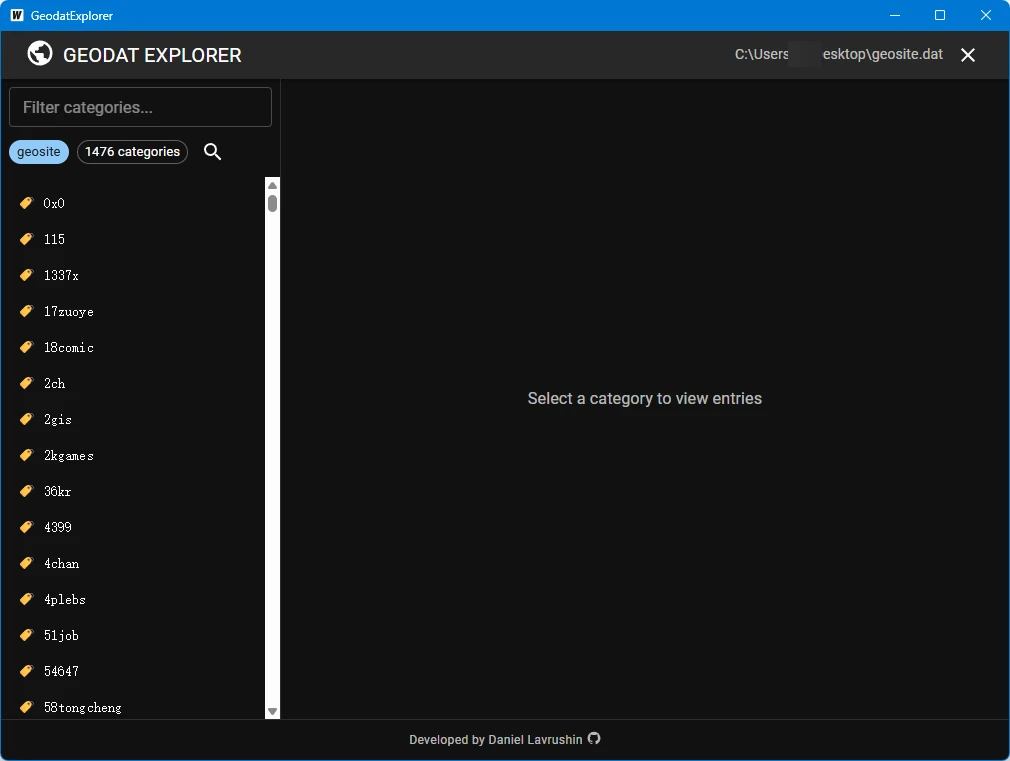1010x761 pixels.
Task: View entries for 4chan category
Action: click(x=133, y=563)
